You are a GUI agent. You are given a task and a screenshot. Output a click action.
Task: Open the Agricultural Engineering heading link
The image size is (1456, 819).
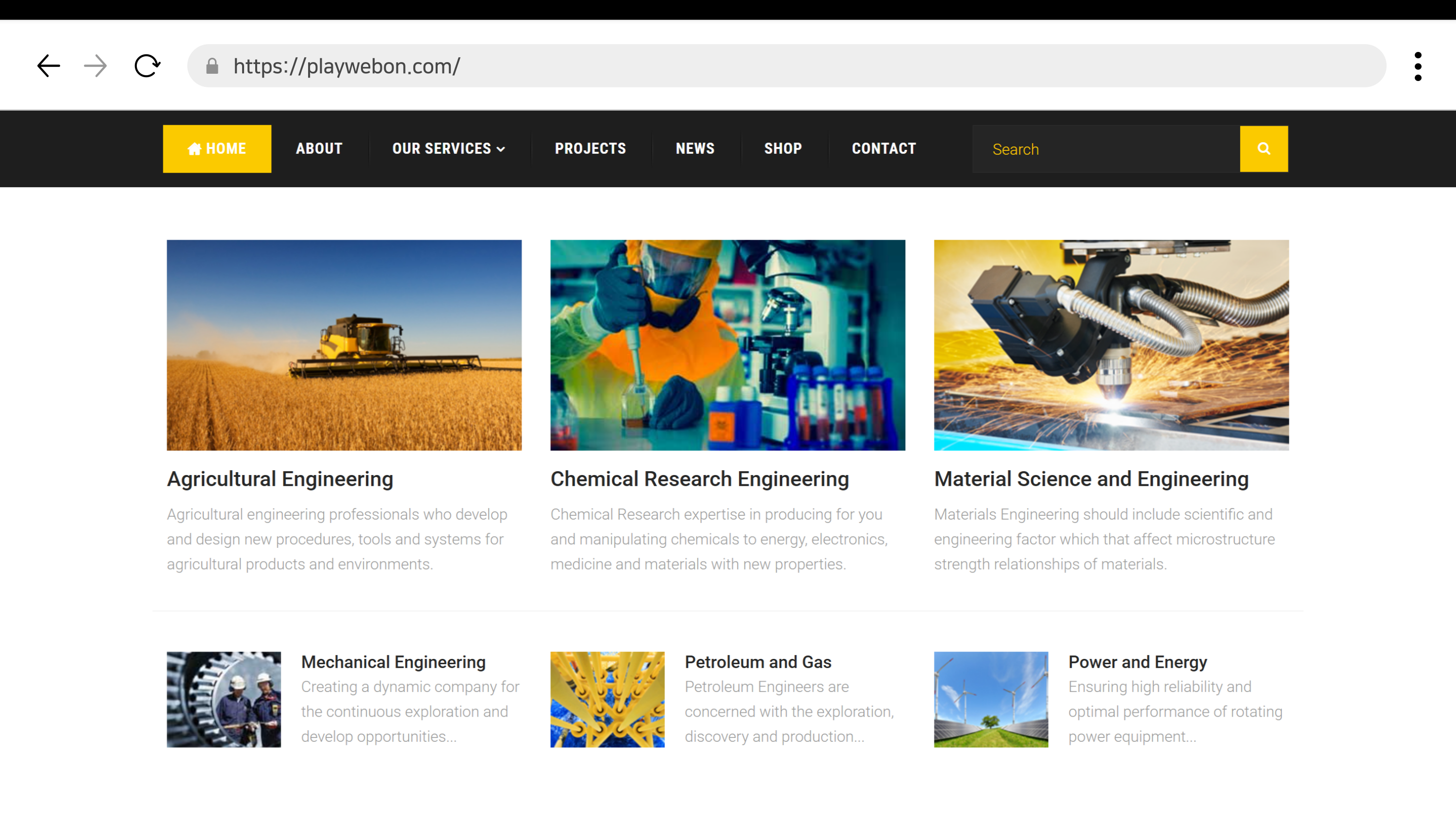[x=280, y=479]
